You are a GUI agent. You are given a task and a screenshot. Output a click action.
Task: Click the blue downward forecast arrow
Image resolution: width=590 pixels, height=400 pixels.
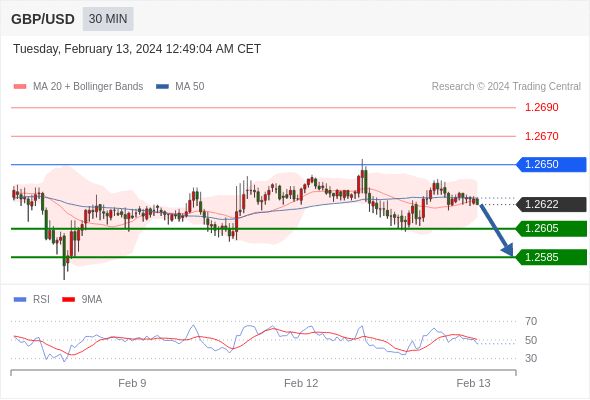click(x=496, y=230)
